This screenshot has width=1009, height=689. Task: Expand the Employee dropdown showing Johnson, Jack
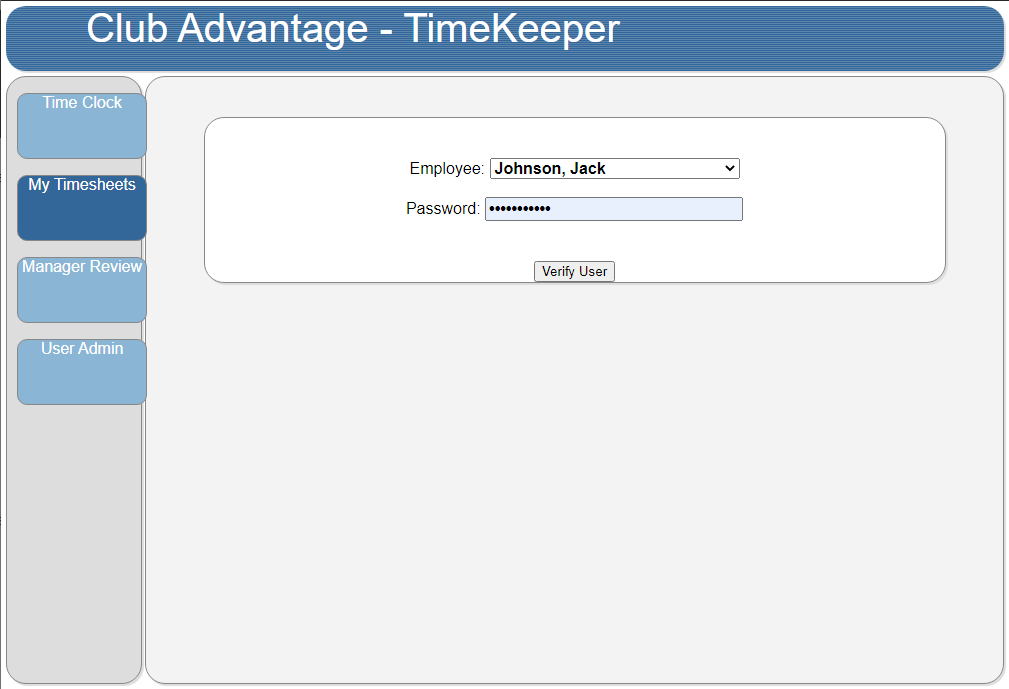(615, 169)
